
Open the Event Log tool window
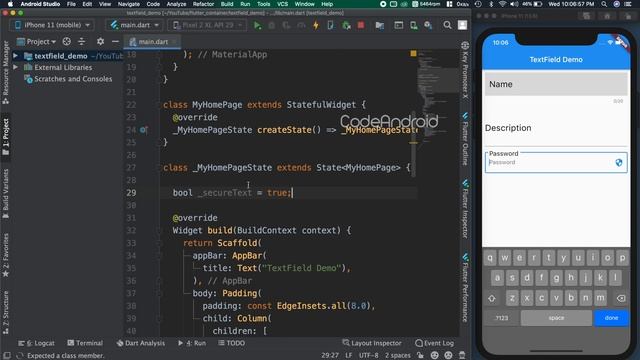[x=434, y=343]
